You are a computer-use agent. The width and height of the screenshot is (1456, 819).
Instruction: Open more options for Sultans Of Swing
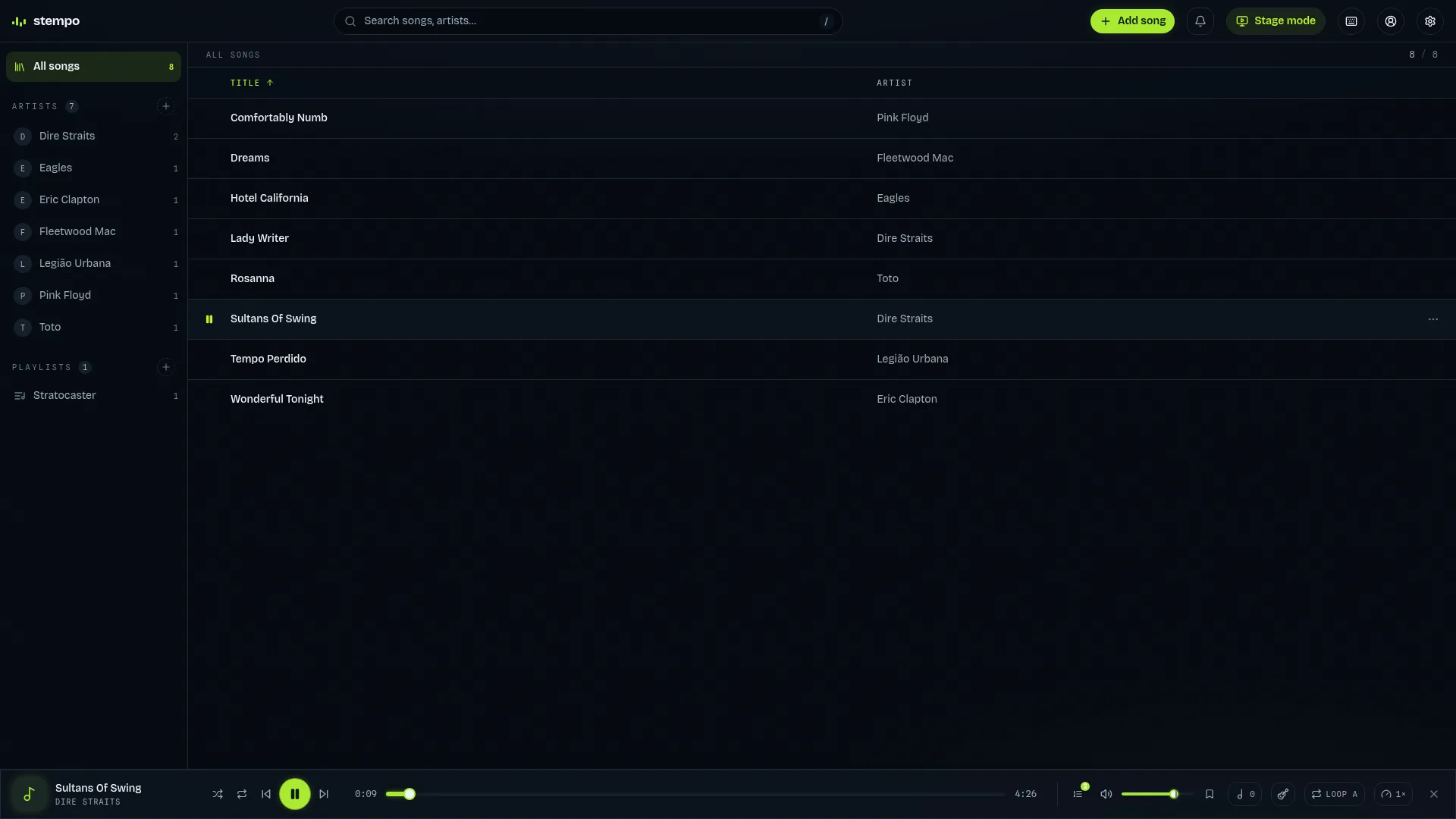click(1433, 319)
